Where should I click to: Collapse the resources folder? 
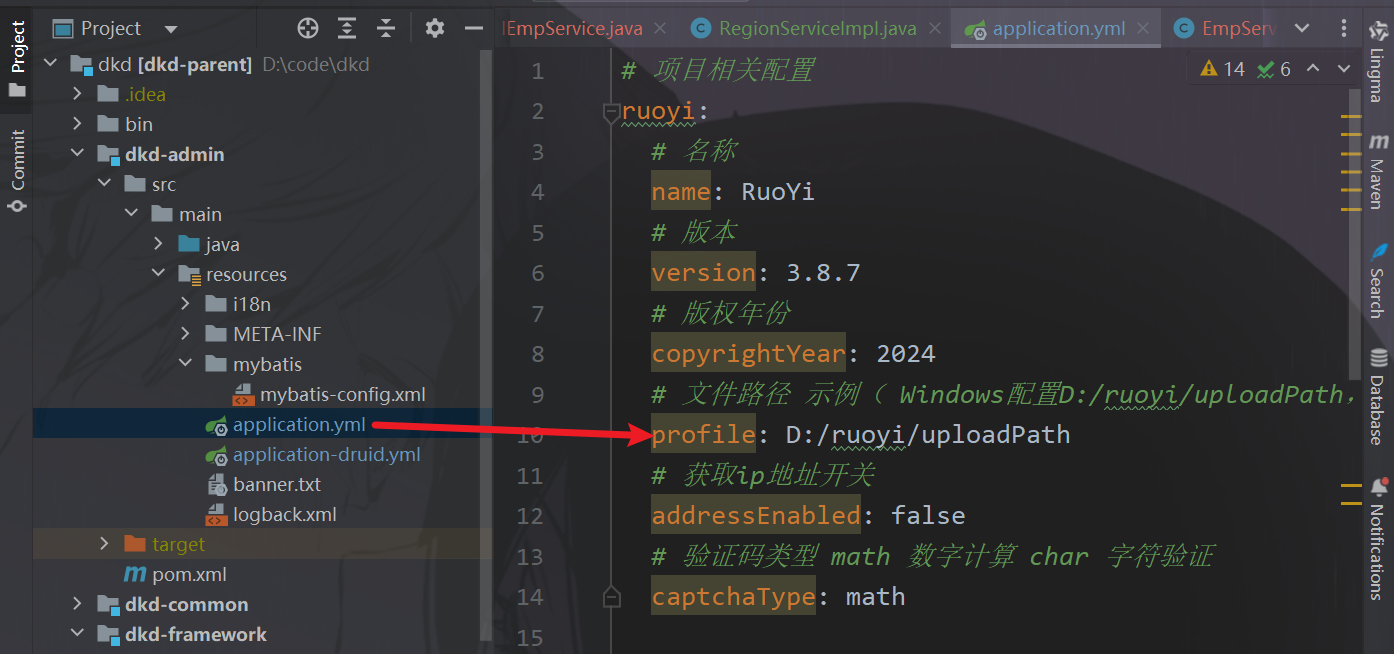(159, 275)
